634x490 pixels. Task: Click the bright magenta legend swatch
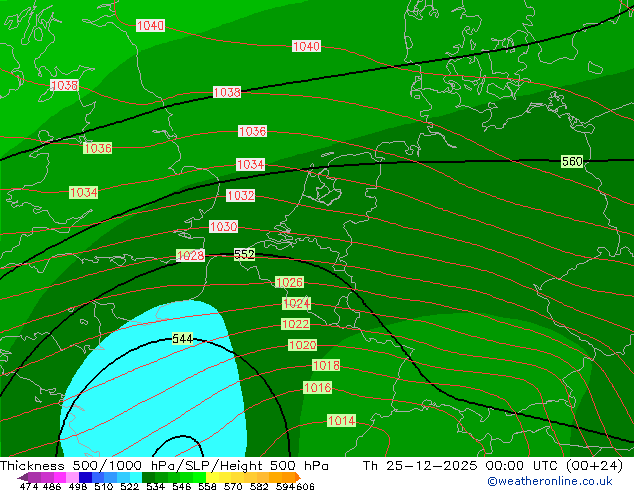[60, 477]
